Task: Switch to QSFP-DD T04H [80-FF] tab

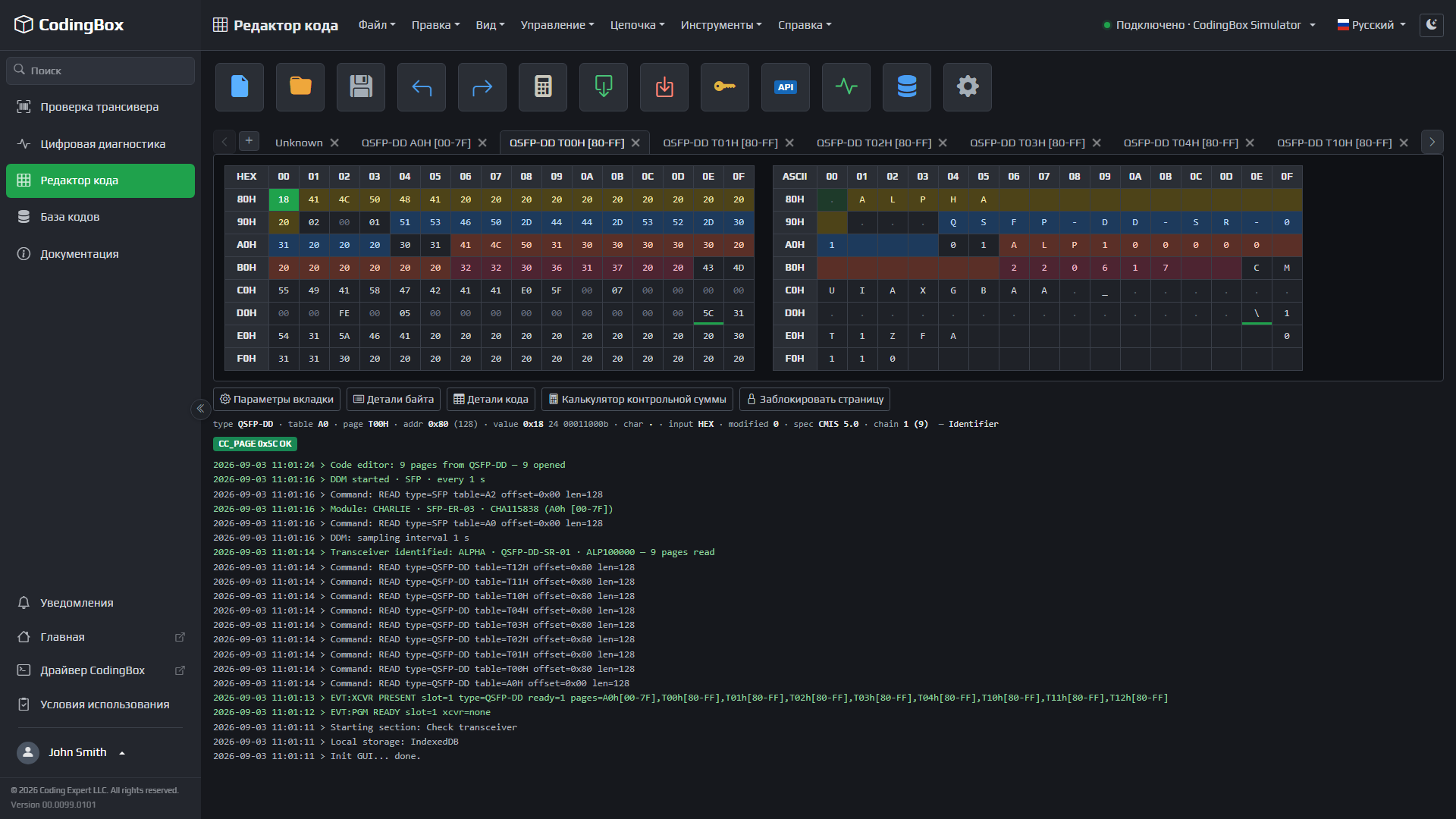Action: pos(1181,143)
